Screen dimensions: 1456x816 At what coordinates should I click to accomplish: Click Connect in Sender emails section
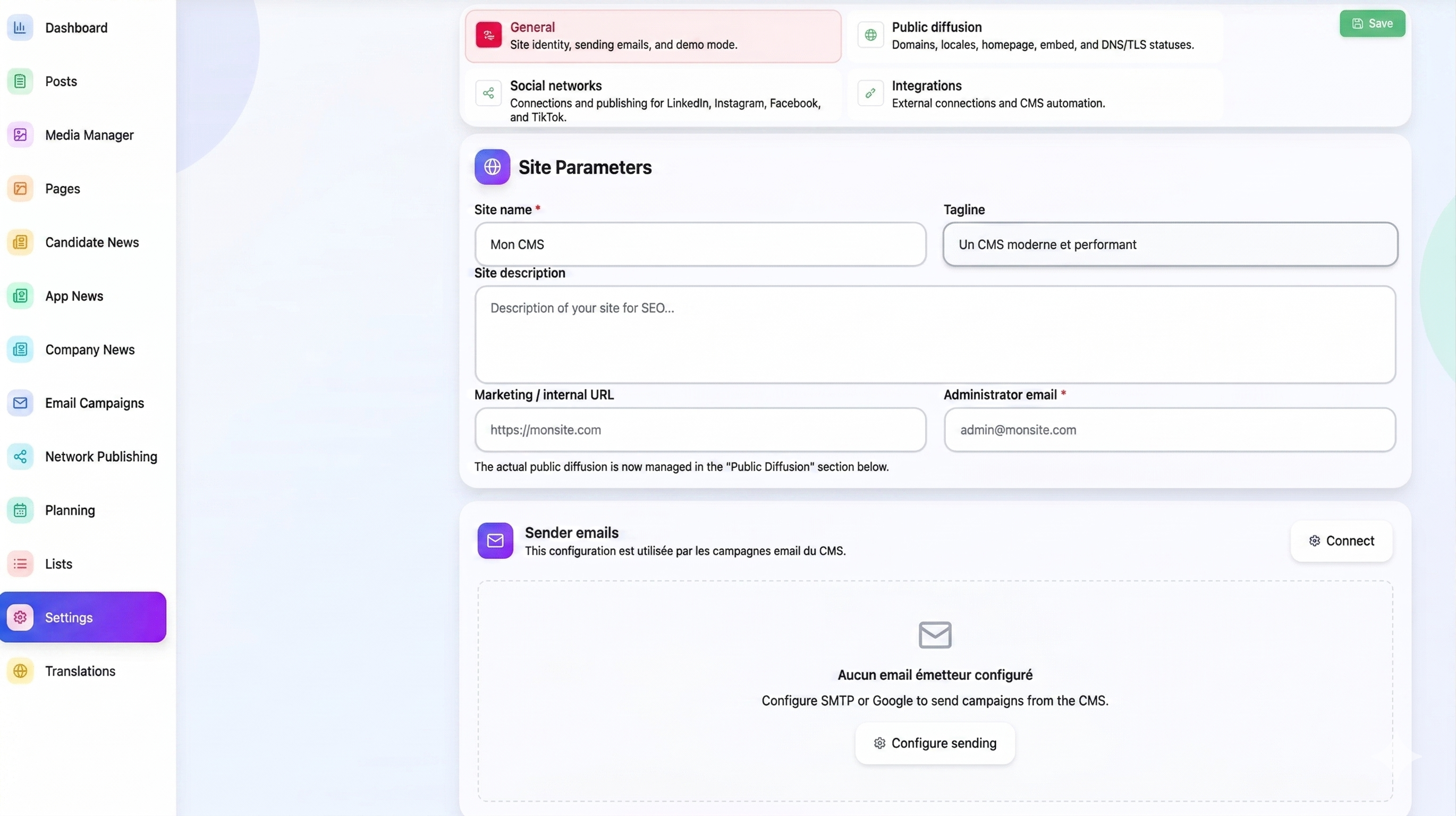pyautogui.click(x=1341, y=540)
